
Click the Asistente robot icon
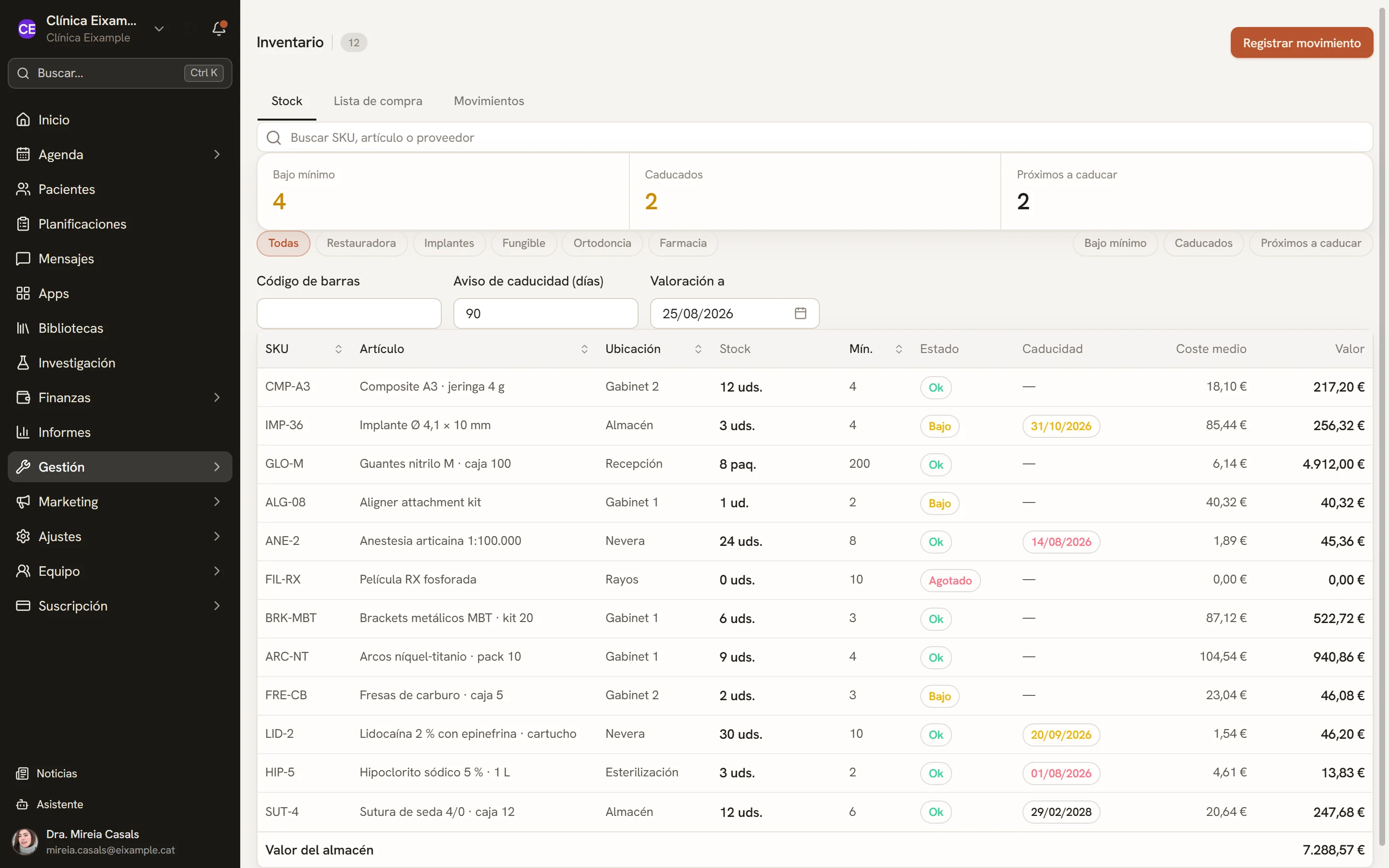(x=22, y=804)
